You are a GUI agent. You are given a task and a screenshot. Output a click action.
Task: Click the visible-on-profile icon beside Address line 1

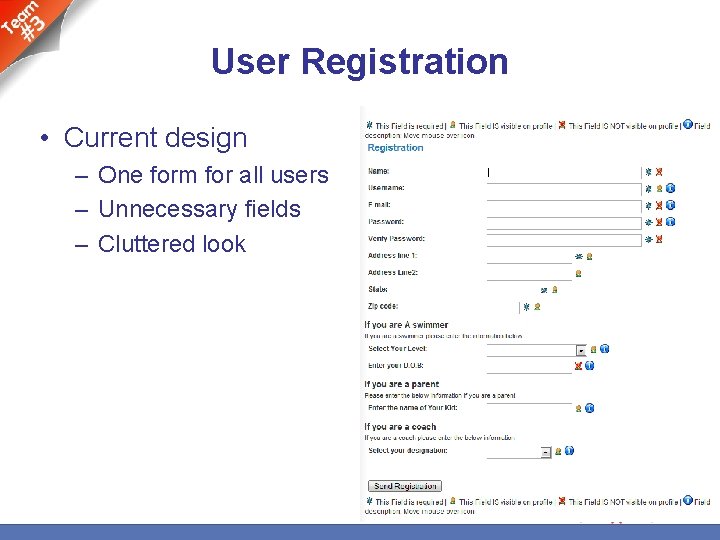click(590, 257)
